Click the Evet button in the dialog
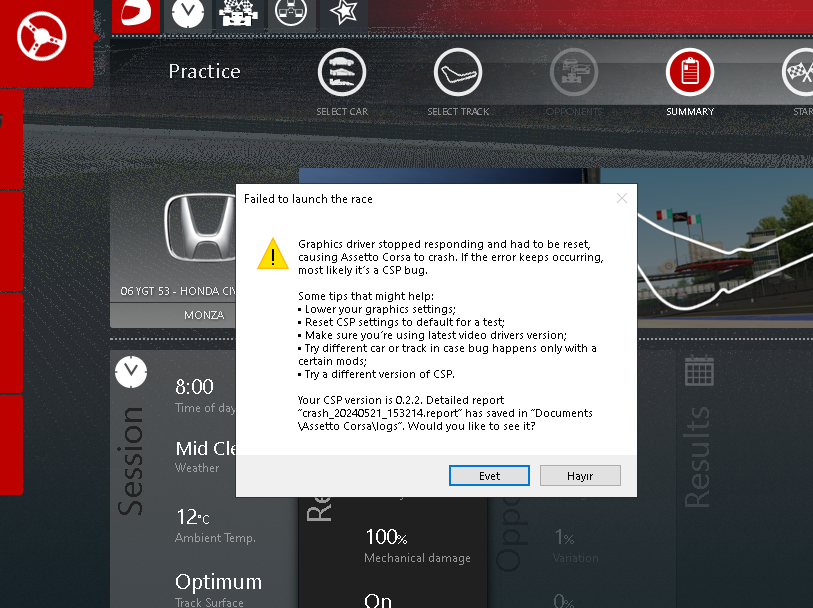The image size is (813, 608). (x=489, y=475)
